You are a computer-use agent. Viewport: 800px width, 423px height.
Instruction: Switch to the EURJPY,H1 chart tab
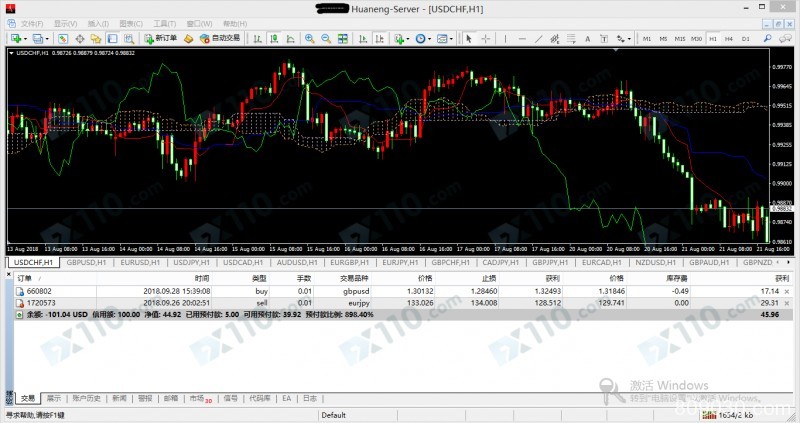(x=400, y=262)
